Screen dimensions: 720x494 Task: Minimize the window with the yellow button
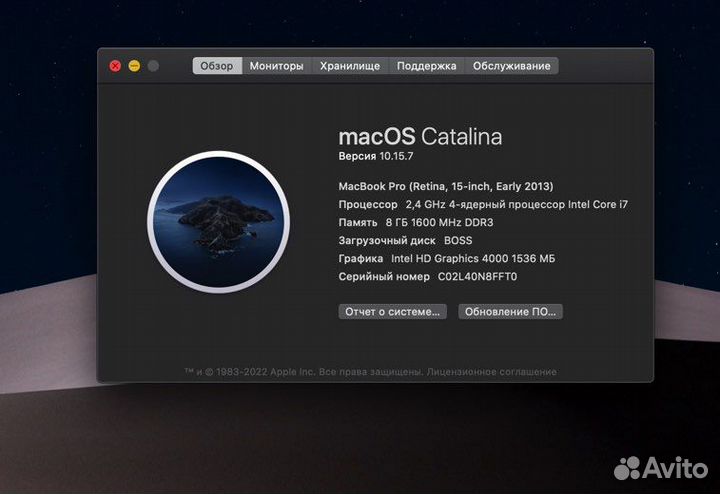pyautogui.click(x=134, y=66)
